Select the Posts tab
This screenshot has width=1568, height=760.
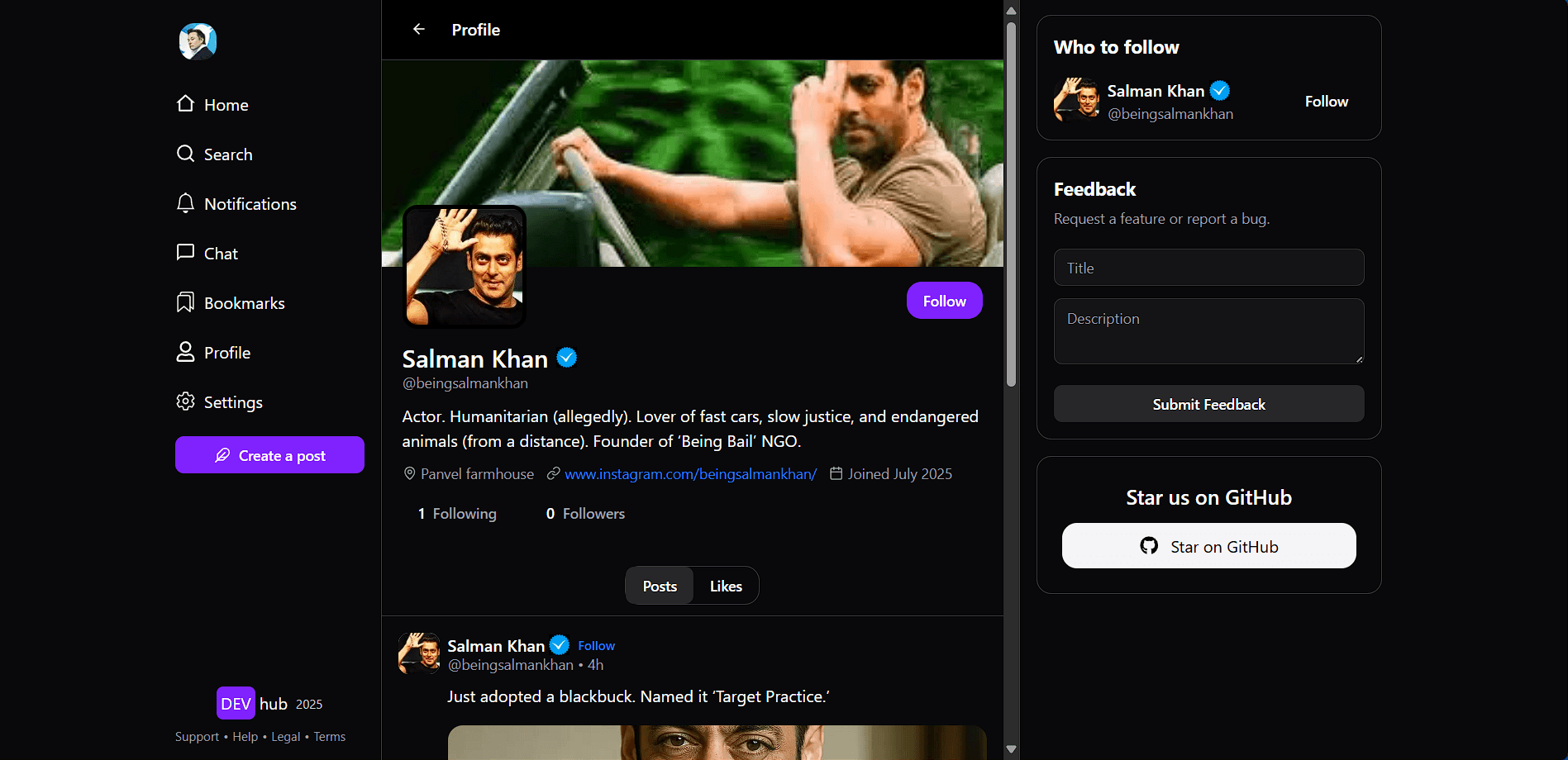660,586
